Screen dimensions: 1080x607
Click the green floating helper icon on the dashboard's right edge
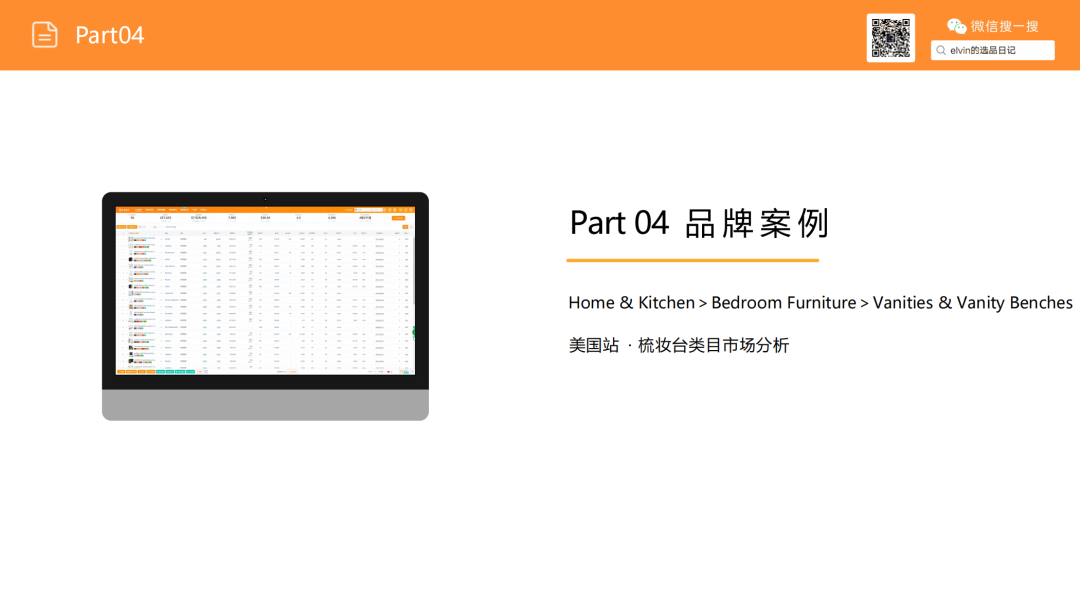click(x=413, y=331)
